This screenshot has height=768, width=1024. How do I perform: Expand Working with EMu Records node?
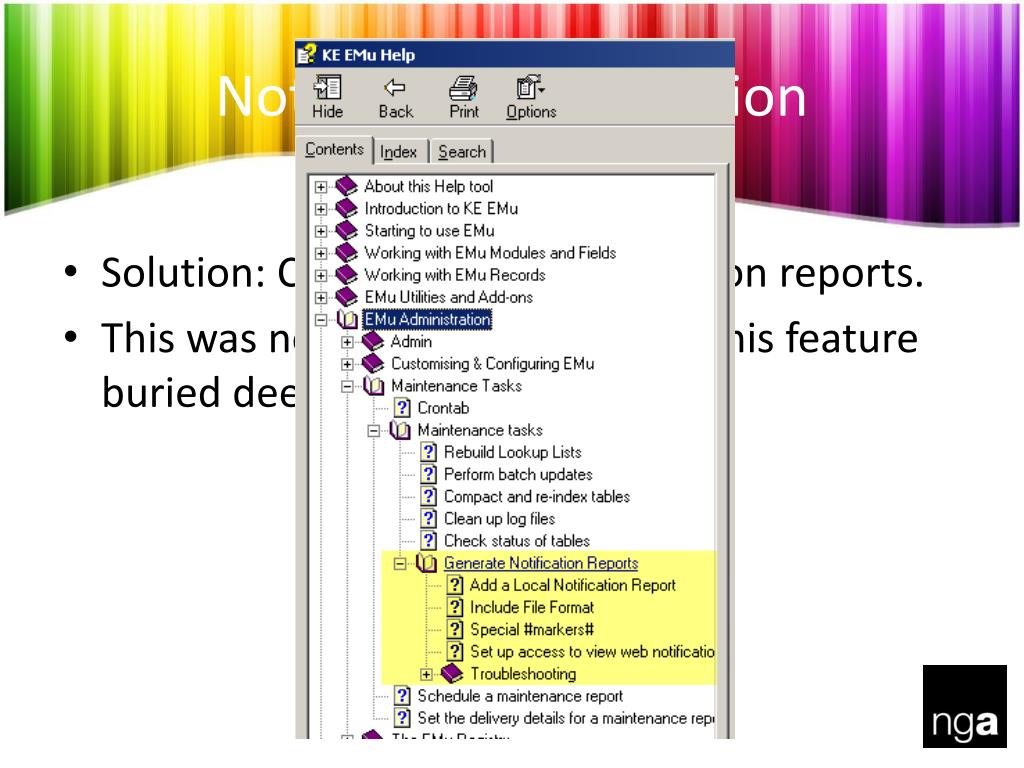click(321, 276)
